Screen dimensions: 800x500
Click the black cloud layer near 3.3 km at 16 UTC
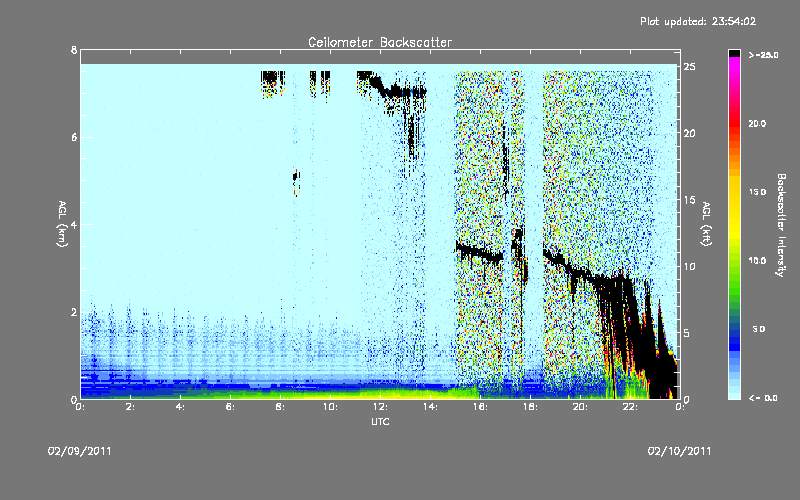click(480, 253)
